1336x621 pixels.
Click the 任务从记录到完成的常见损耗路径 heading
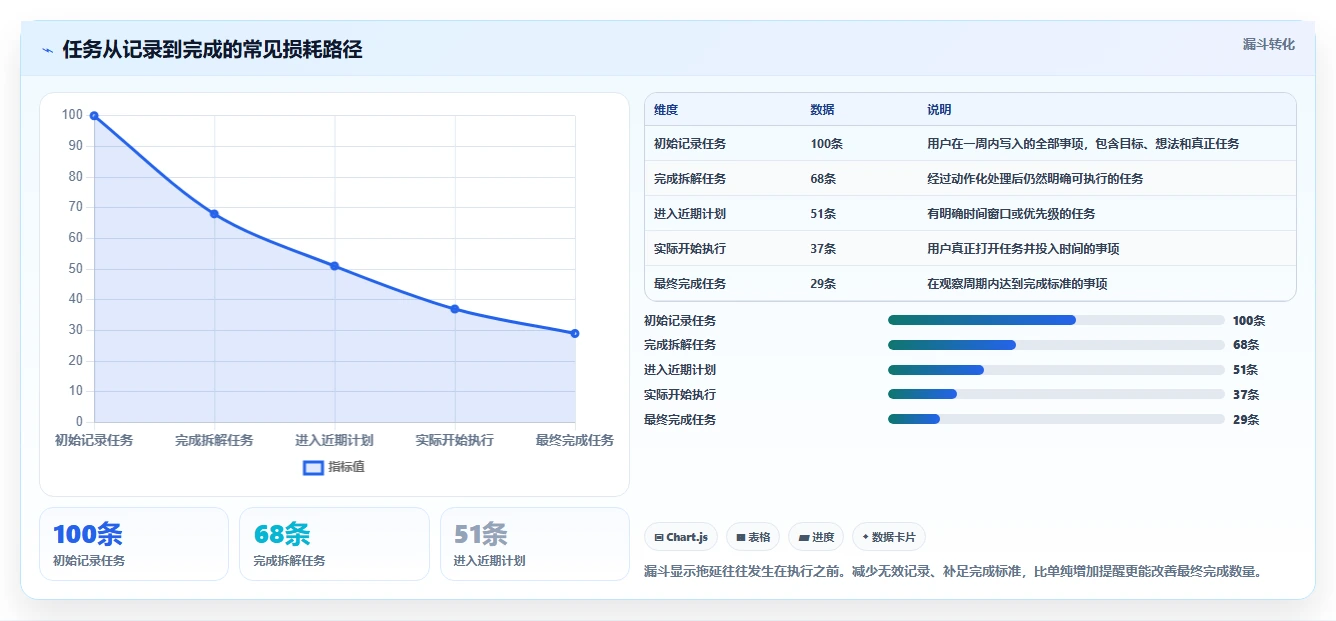coord(212,50)
